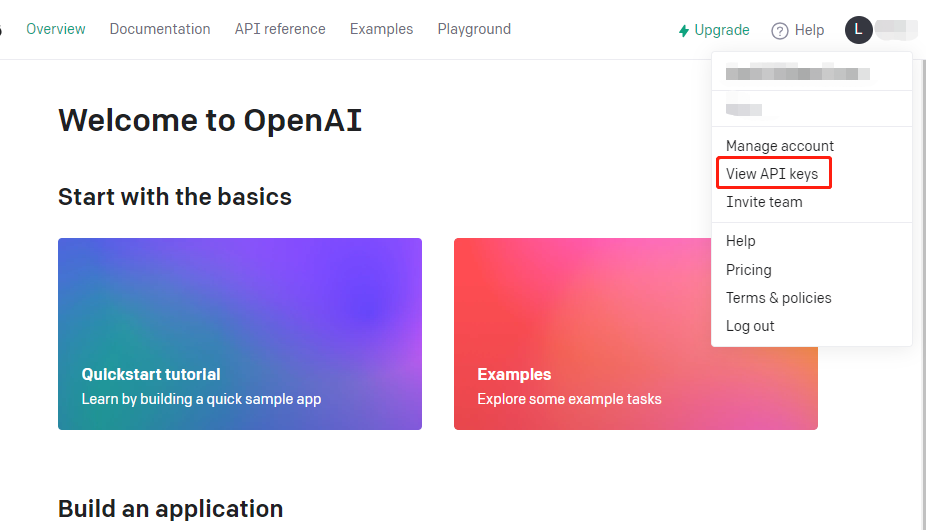
Task: Open Pricing from the account menu
Action: [x=748, y=270]
